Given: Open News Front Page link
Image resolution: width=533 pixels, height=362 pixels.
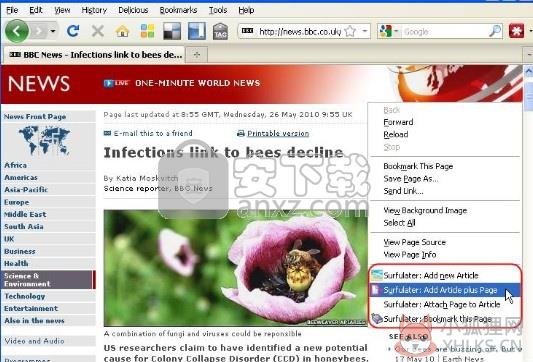Looking at the screenshot, I should coord(35,117).
